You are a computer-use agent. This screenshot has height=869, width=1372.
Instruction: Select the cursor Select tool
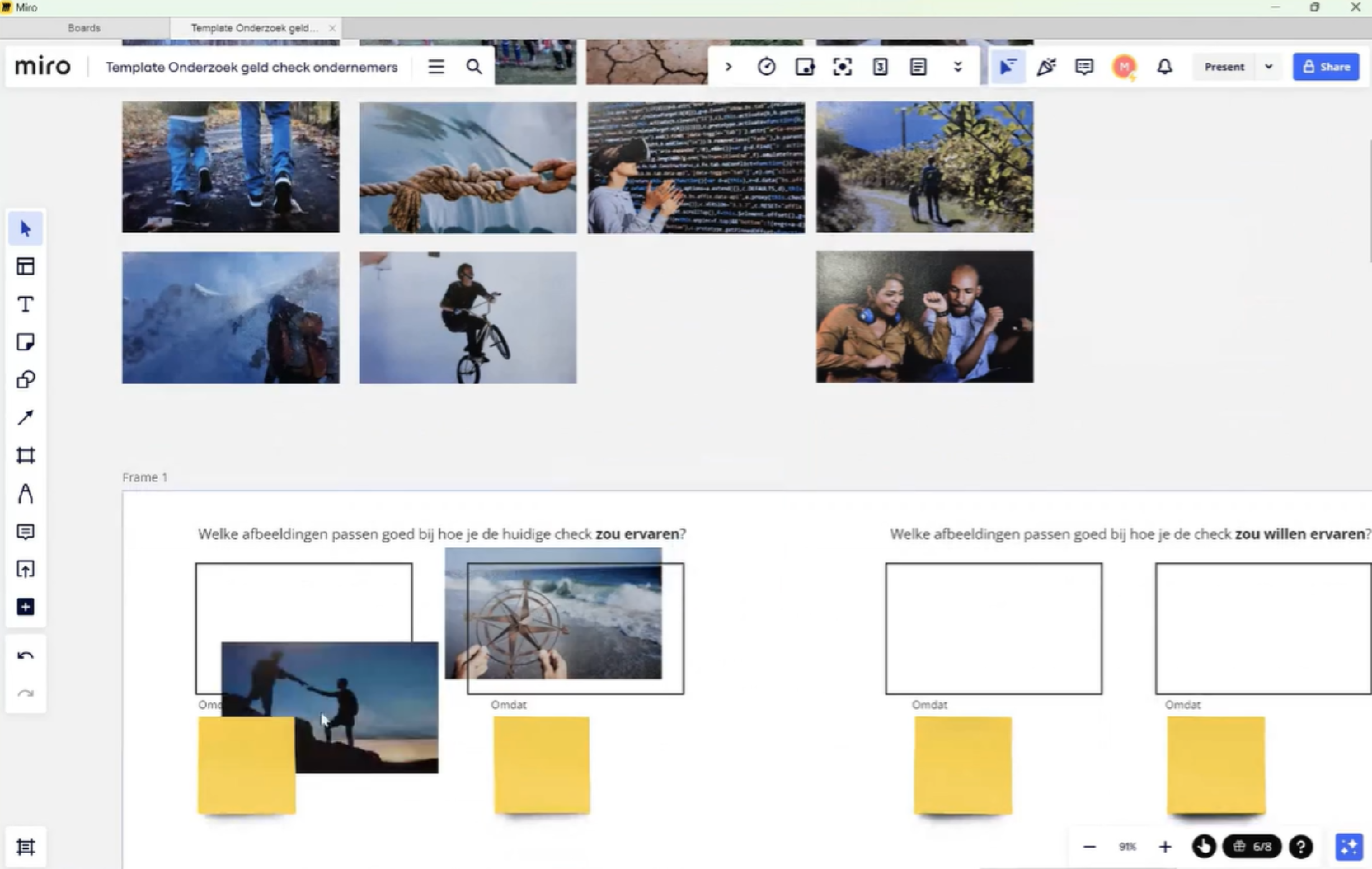pyautogui.click(x=26, y=229)
